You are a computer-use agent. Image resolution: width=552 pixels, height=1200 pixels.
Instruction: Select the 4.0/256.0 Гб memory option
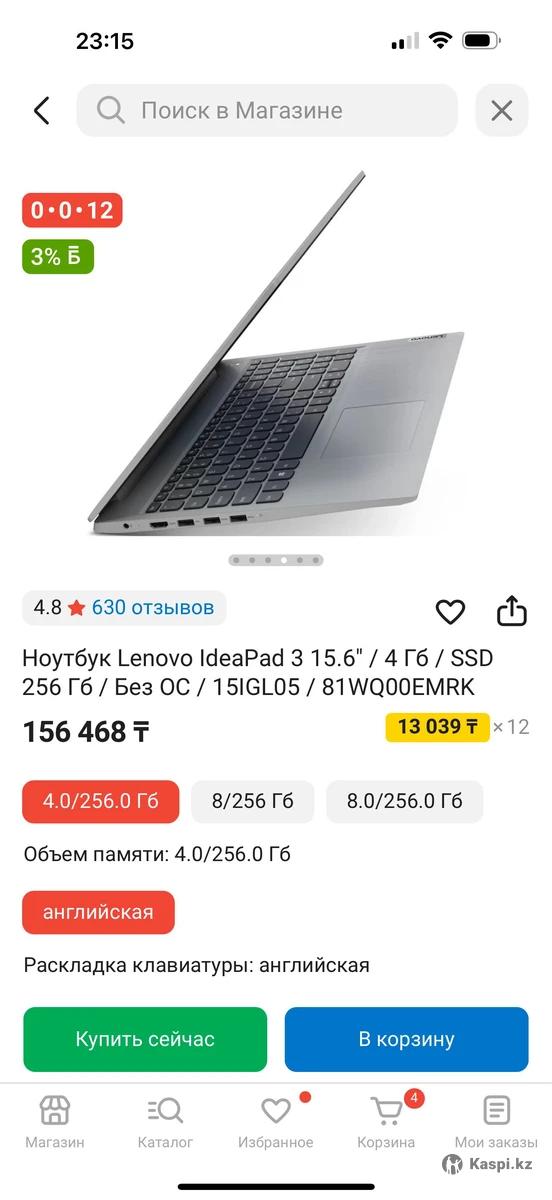tap(101, 801)
